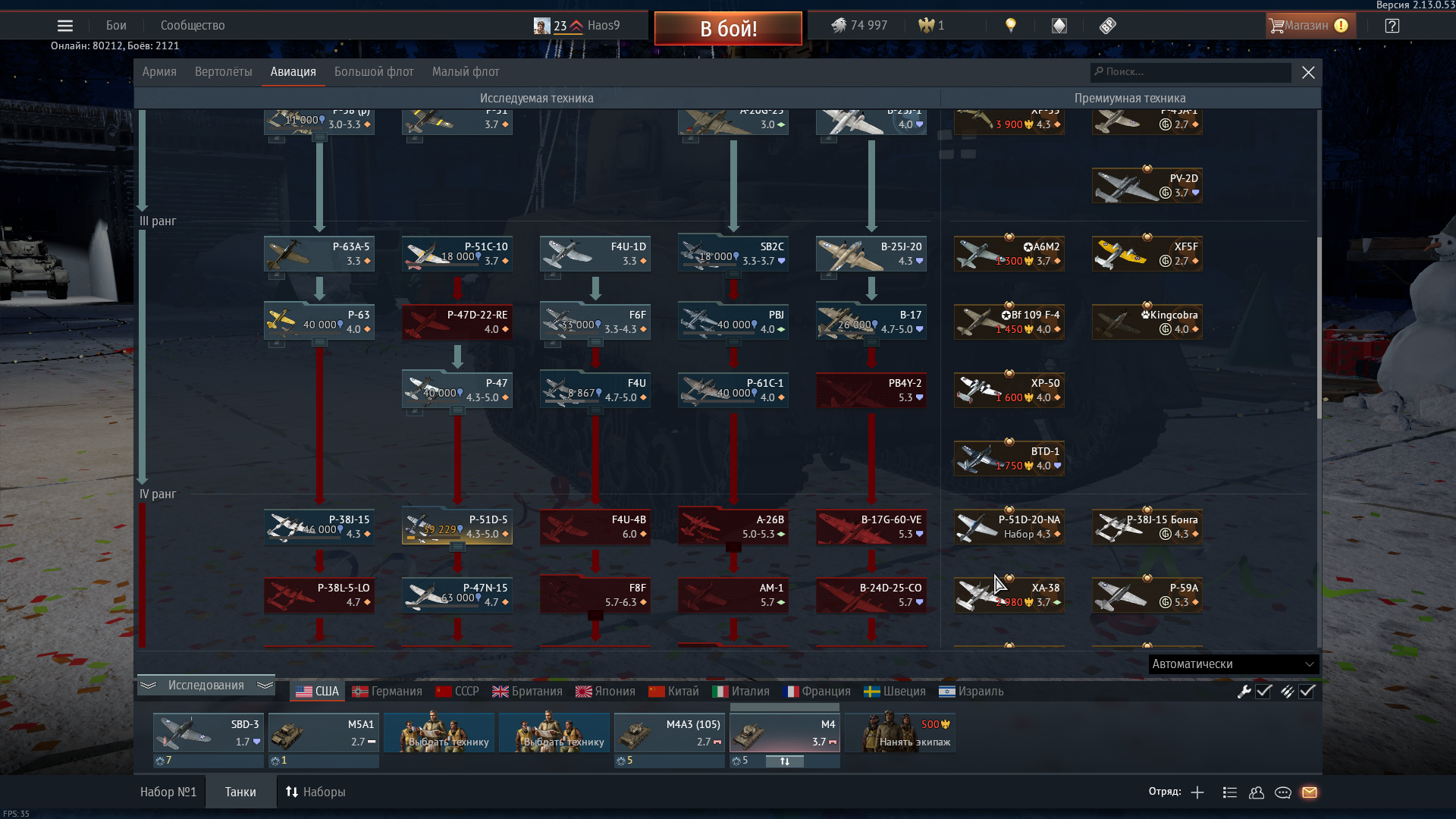This screenshot has width=1456, height=819.
Task: Select the XA-38 premium aircraft card
Action: pyautogui.click(x=1009, y=595)
